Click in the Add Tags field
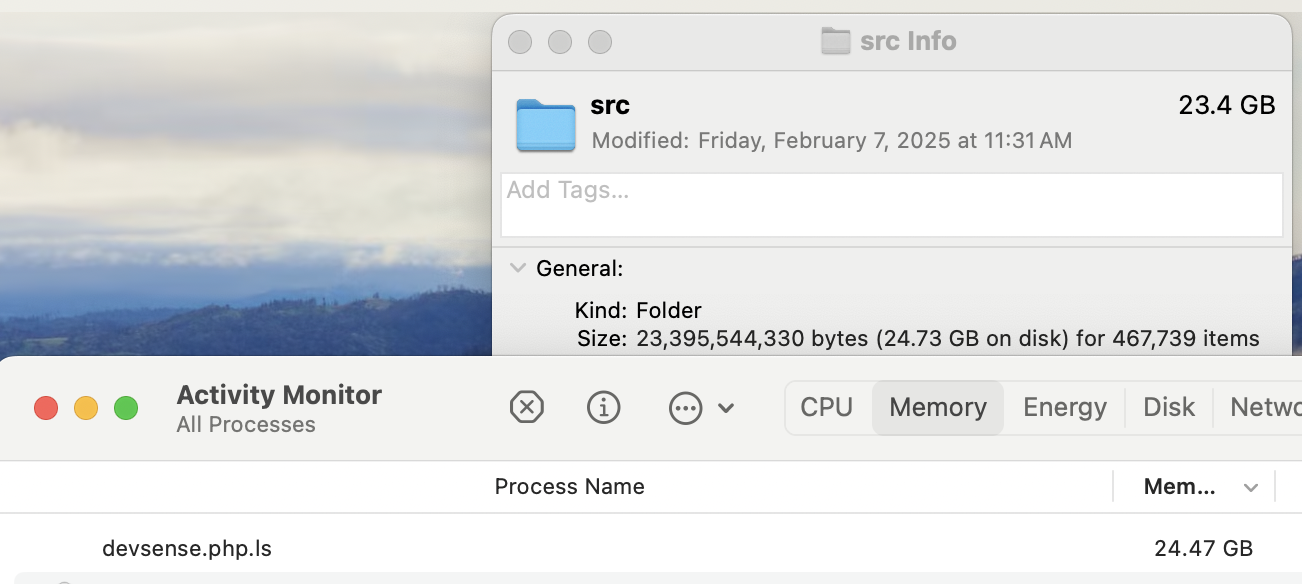The image size is (1302, 584). point(891,205)
